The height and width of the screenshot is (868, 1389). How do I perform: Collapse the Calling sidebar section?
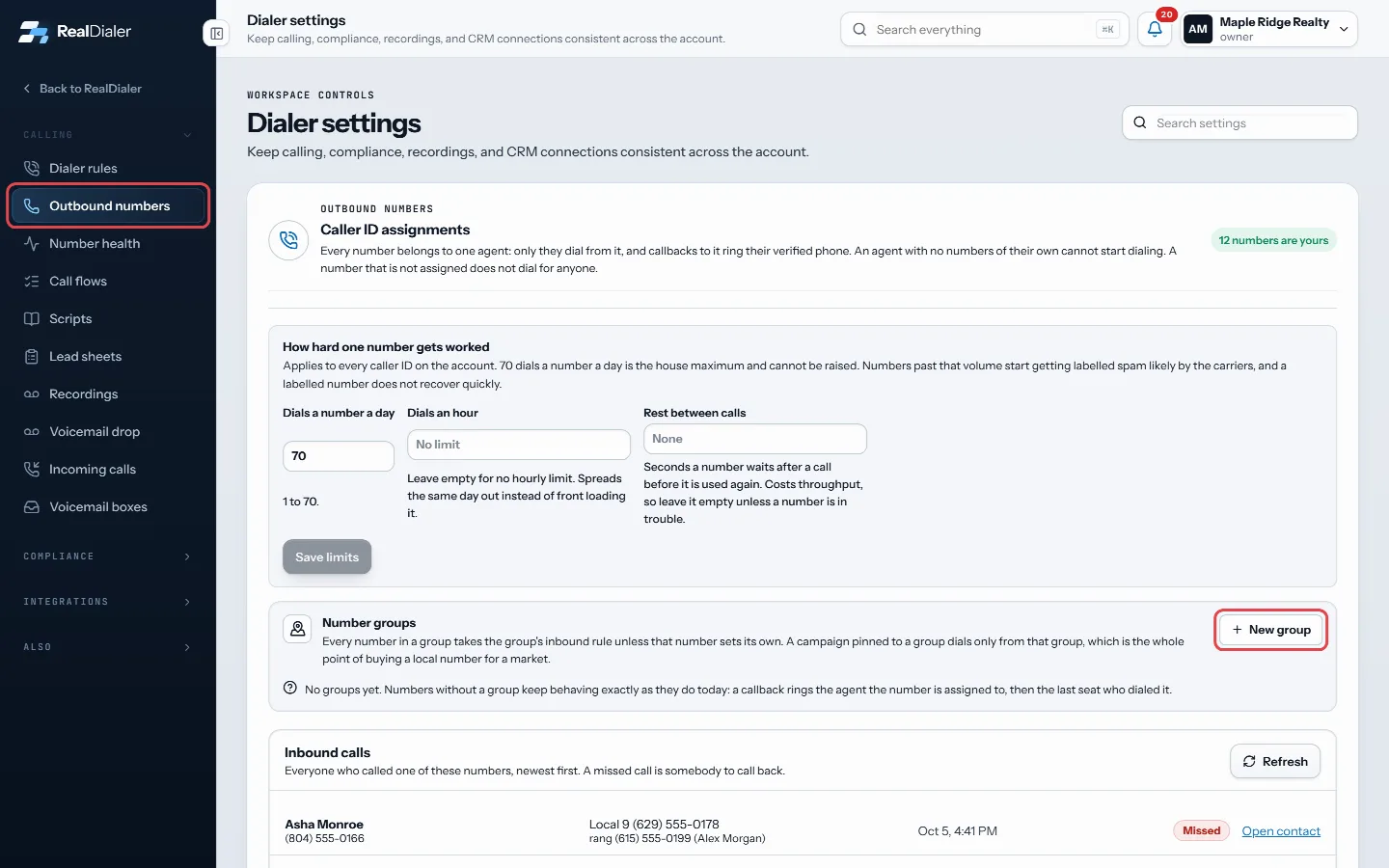pos(107,135)
